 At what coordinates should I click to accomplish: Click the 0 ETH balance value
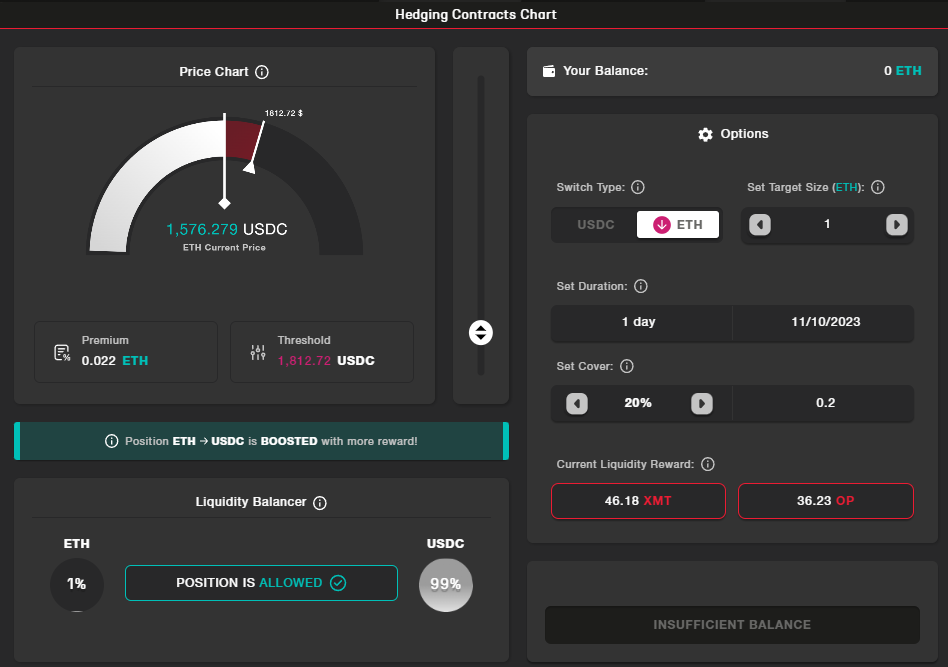[902, 71]
